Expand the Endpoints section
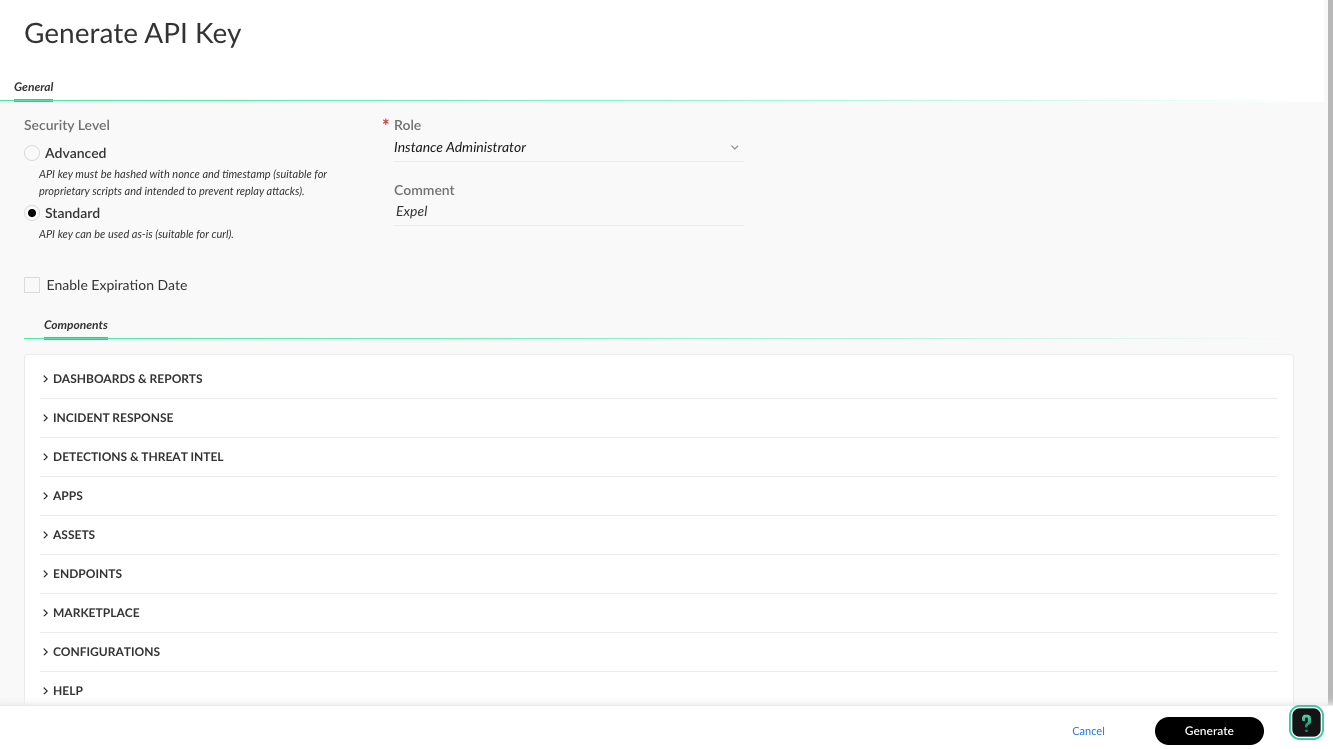 [x=660, y=574]
